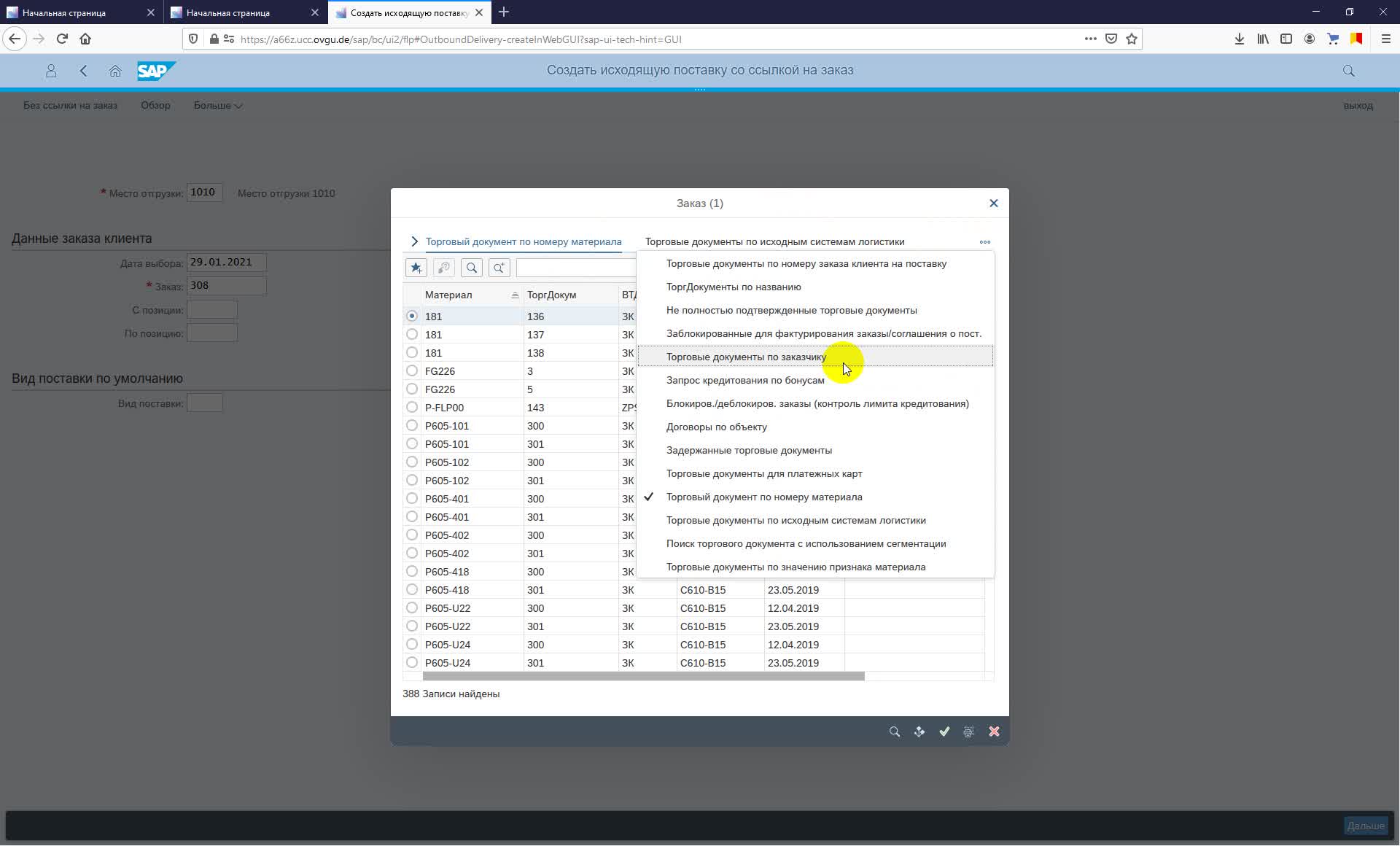Click Без ссылки на заказ button
The height and width of the screenshot is (846, 1400).
pyautogui.click(x=70, y=106)
